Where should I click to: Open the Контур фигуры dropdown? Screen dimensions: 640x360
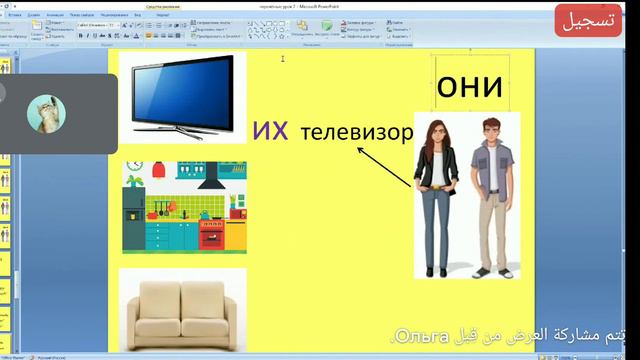[x=358, y=29]
